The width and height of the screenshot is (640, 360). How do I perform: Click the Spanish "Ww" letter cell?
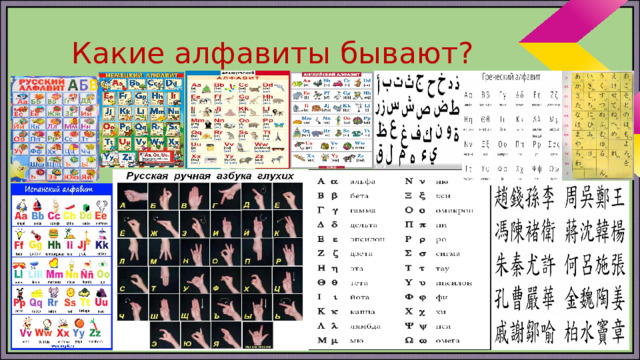(x=44, y=329)
